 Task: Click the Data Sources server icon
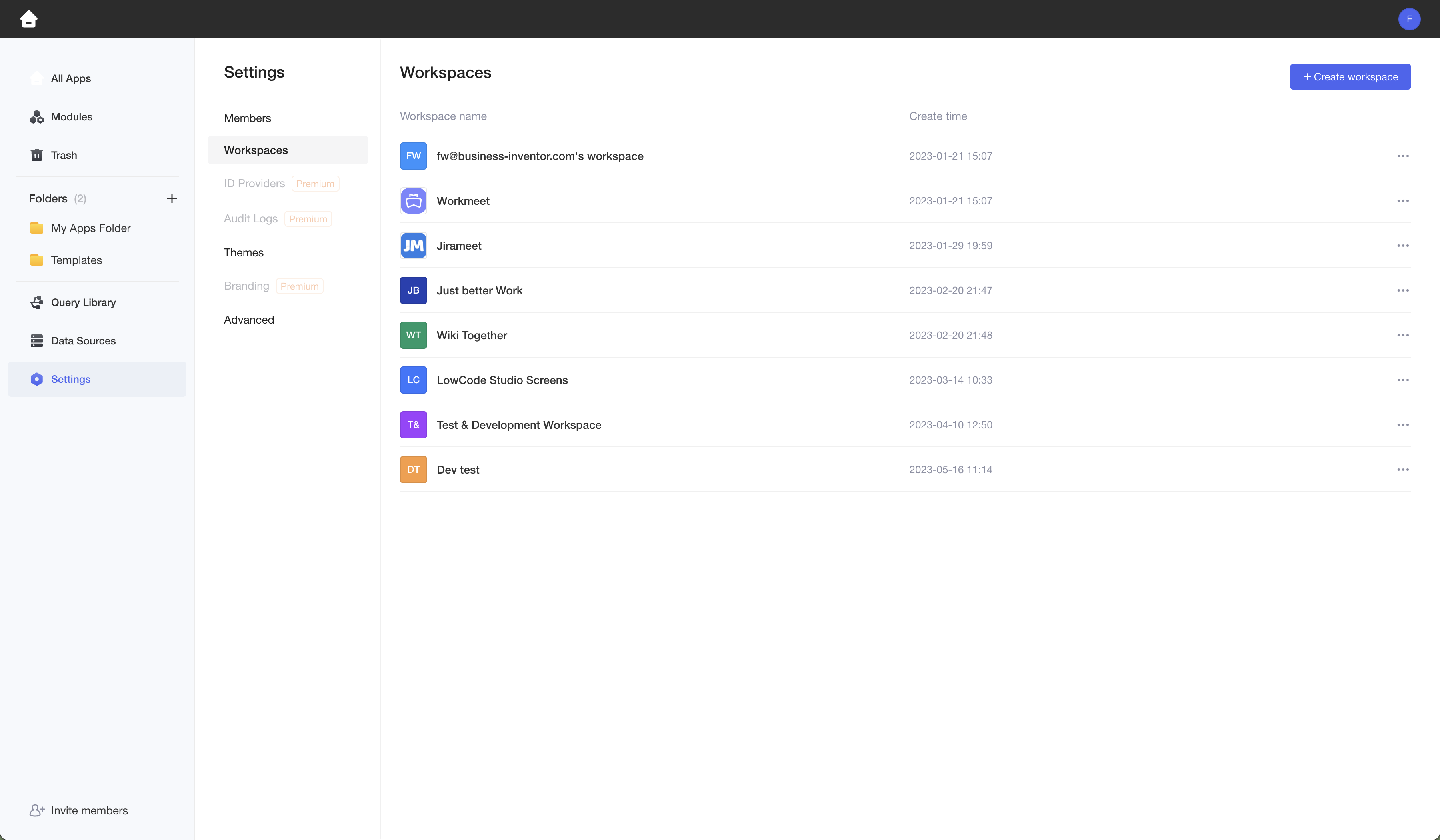[x=36, y=340]
